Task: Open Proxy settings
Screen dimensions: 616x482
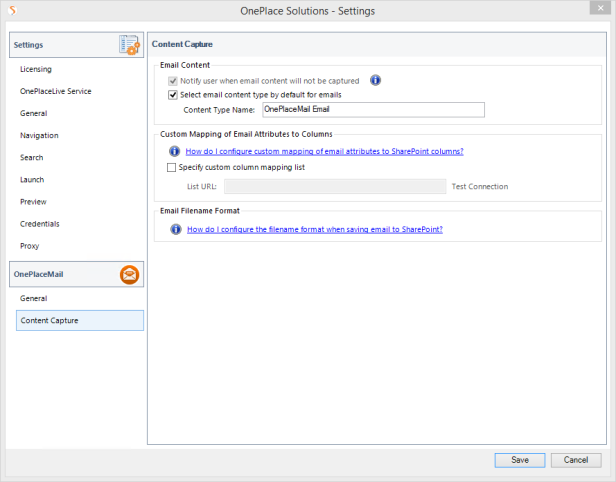Action: [x=30, y=245]
